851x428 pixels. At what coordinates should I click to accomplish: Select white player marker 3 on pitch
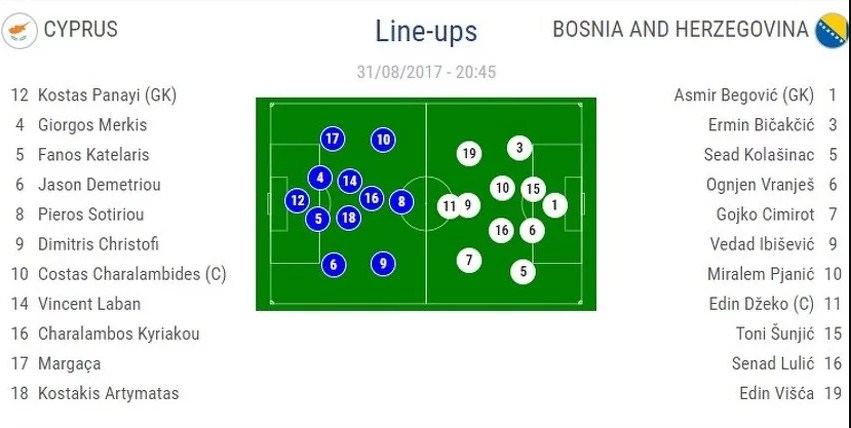tap(518, 148)
